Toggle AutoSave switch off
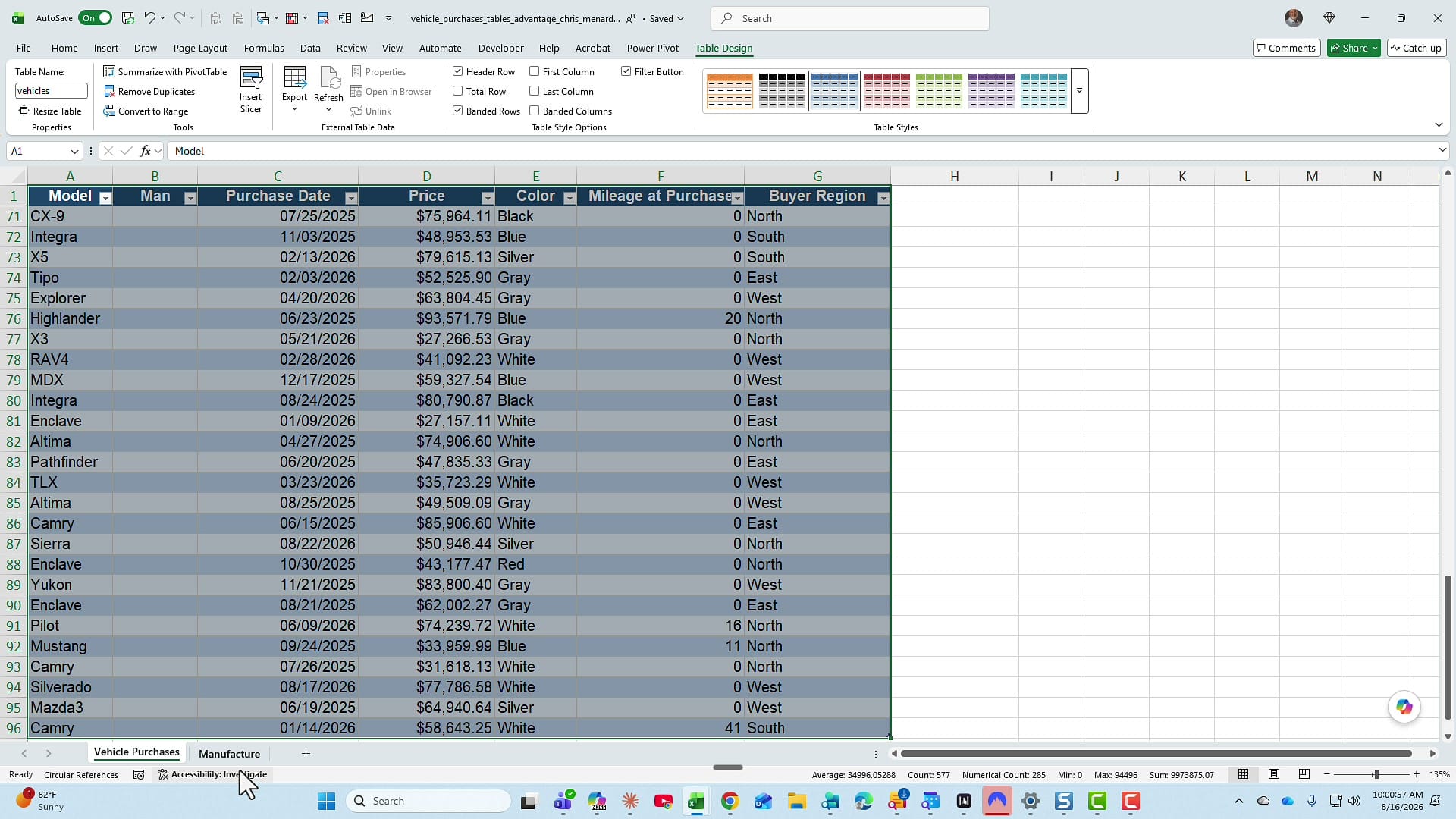 pyautogui.click(x=95, y=18)
